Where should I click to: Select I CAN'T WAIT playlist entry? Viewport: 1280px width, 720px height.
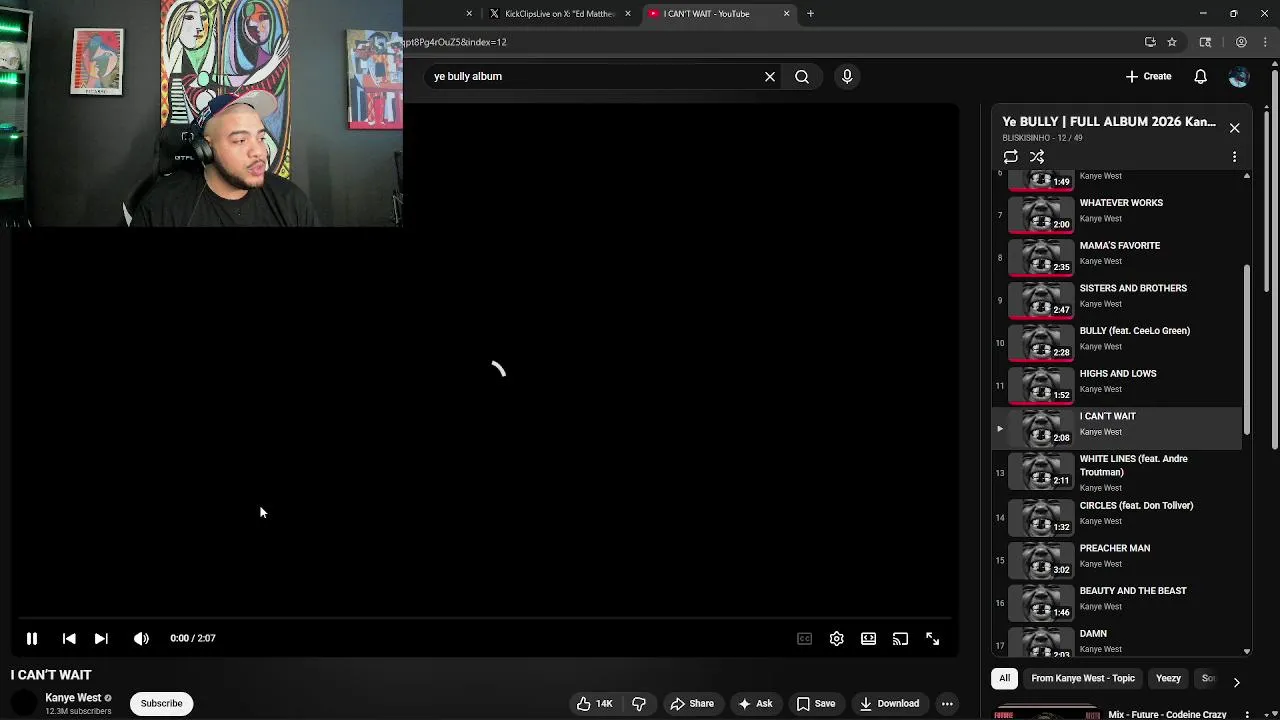point(1118,427)
